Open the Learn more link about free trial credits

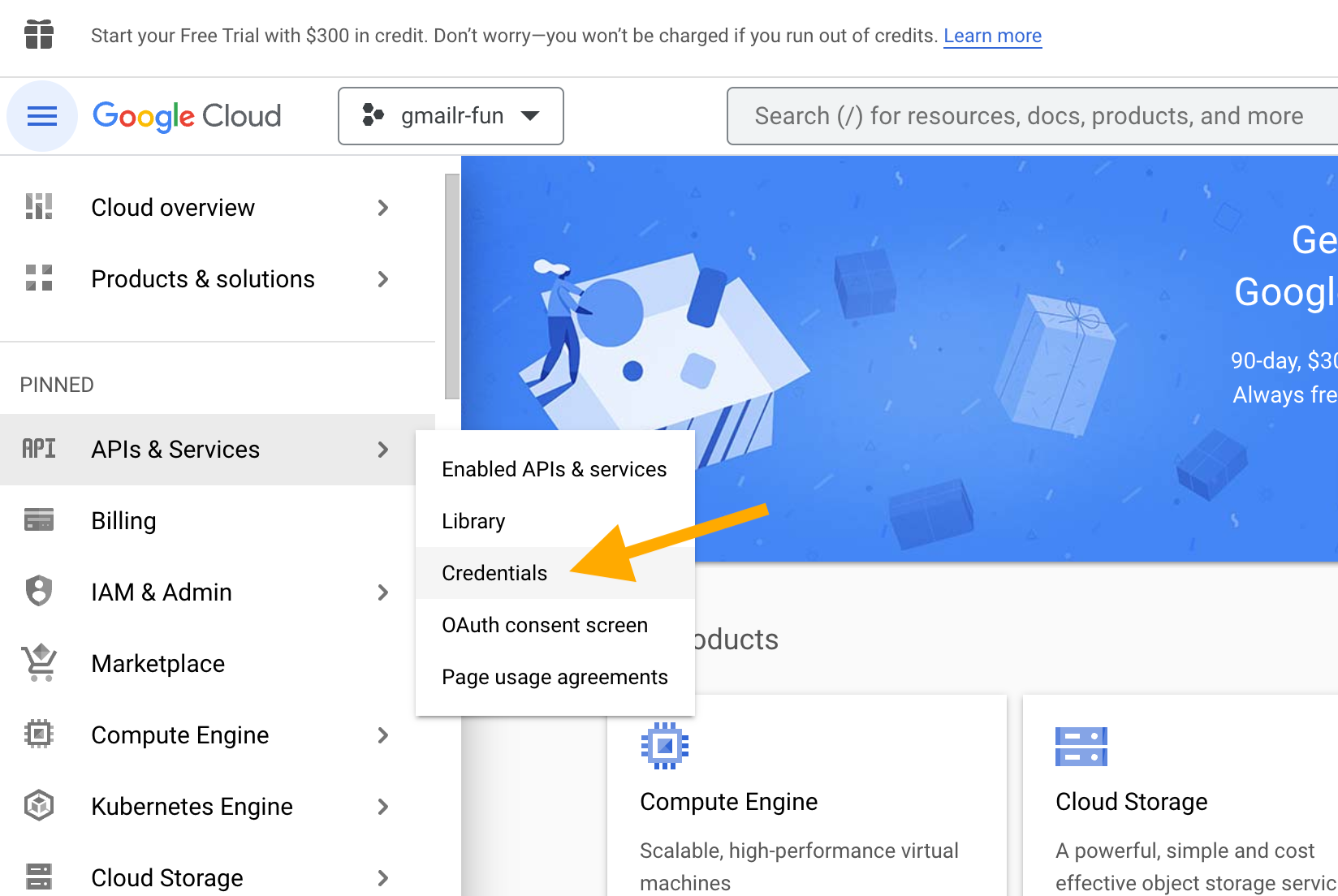[992, 35]
